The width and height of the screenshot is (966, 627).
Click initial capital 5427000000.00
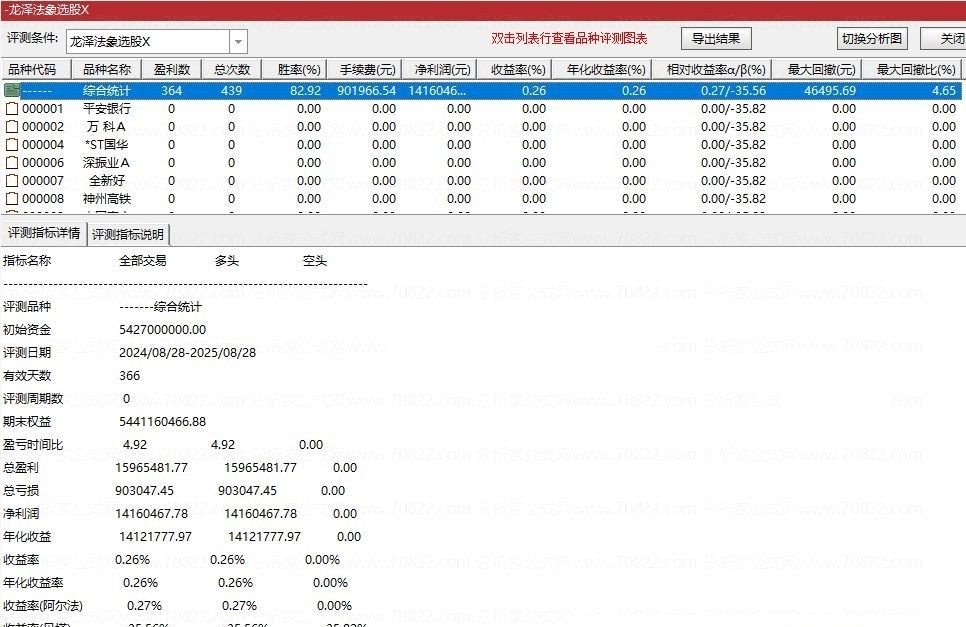pos(163,330)
